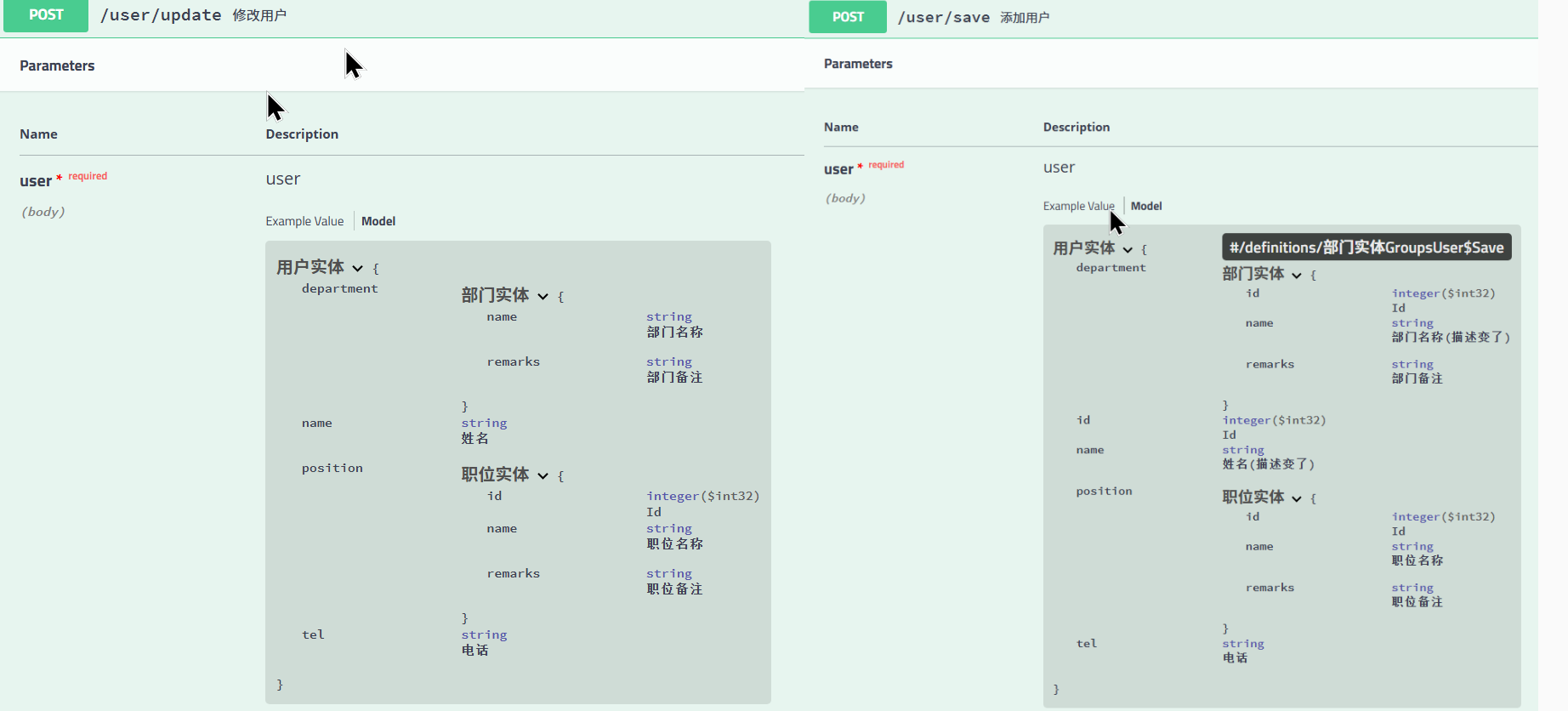Click the 电话 description in /user/update
This screenshot has width=1568, height=711.
pyautogui.click(x=474, y=650)
